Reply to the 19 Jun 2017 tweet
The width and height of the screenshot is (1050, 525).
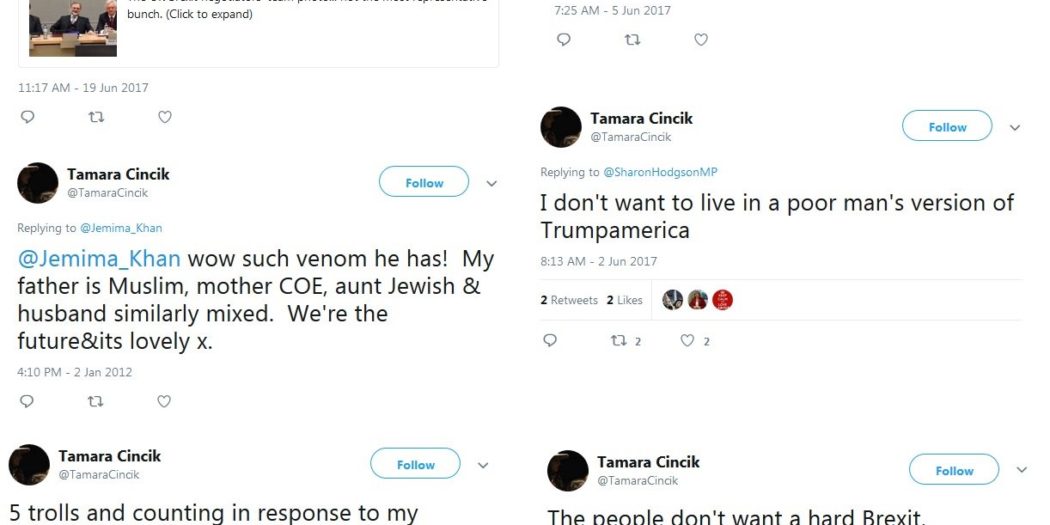(27, 117)
